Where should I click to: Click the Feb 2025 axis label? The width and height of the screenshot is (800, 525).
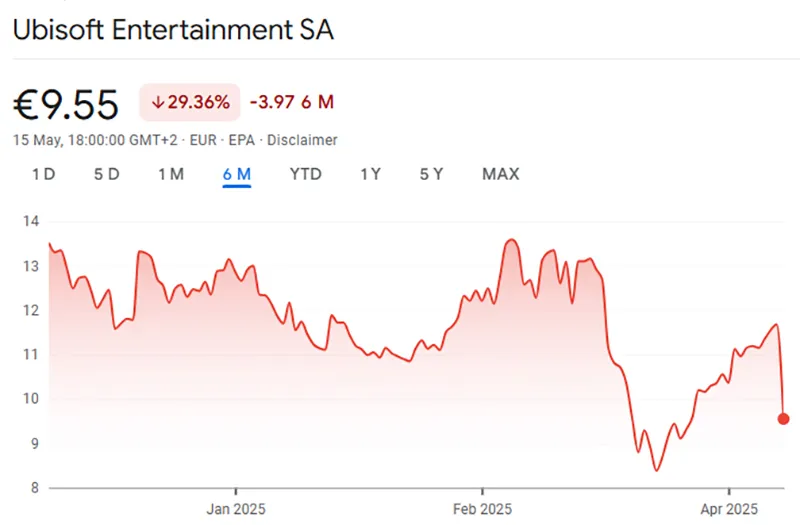[482, 507]
